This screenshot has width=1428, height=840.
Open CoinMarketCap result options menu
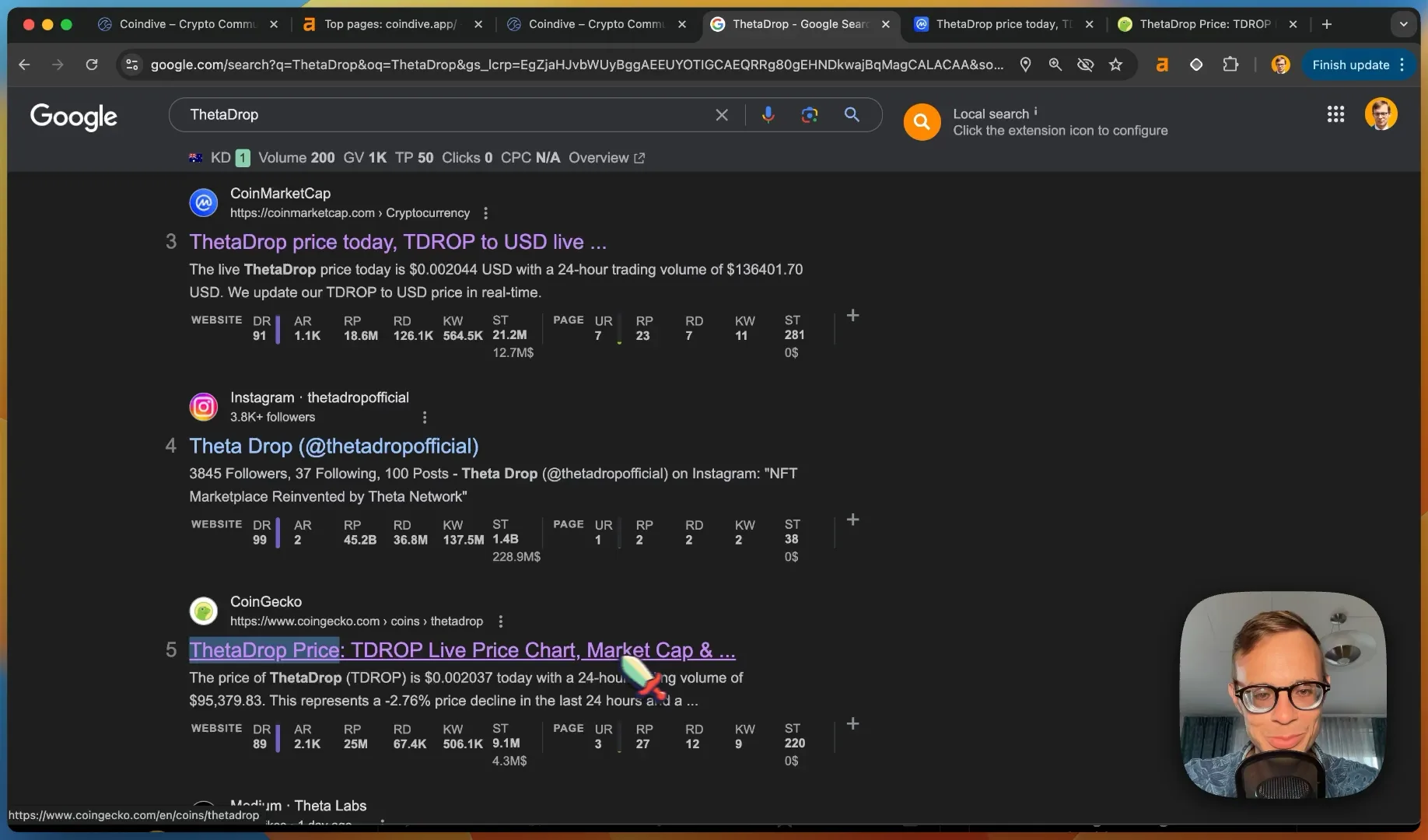(486, 213)
